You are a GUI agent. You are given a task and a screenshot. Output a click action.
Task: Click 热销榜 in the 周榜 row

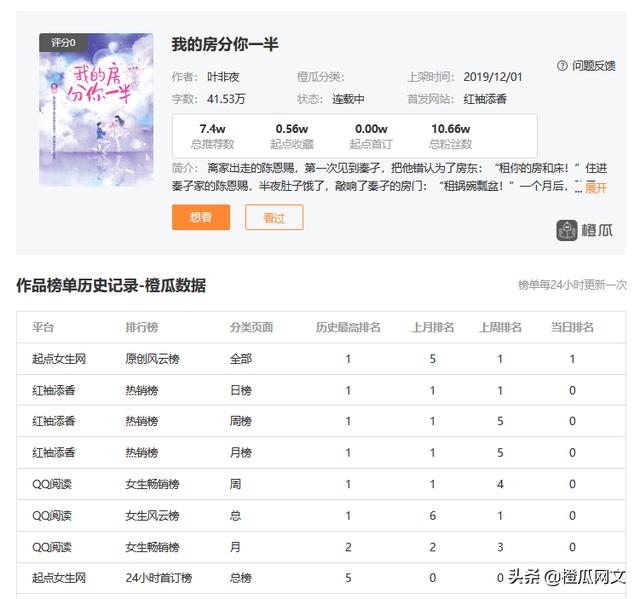[142, 421]
